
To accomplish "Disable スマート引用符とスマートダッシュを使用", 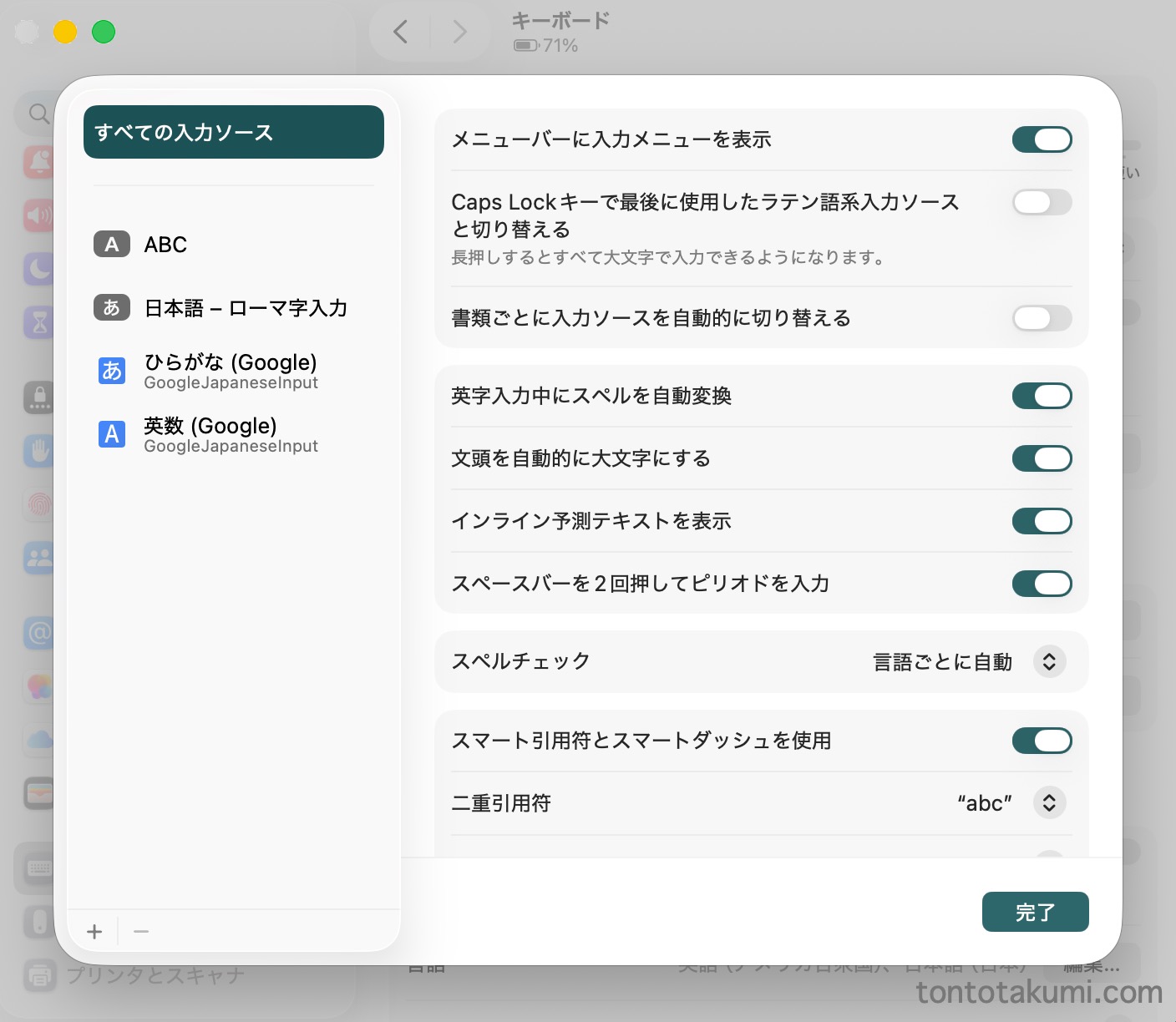I will [1042, 741].
